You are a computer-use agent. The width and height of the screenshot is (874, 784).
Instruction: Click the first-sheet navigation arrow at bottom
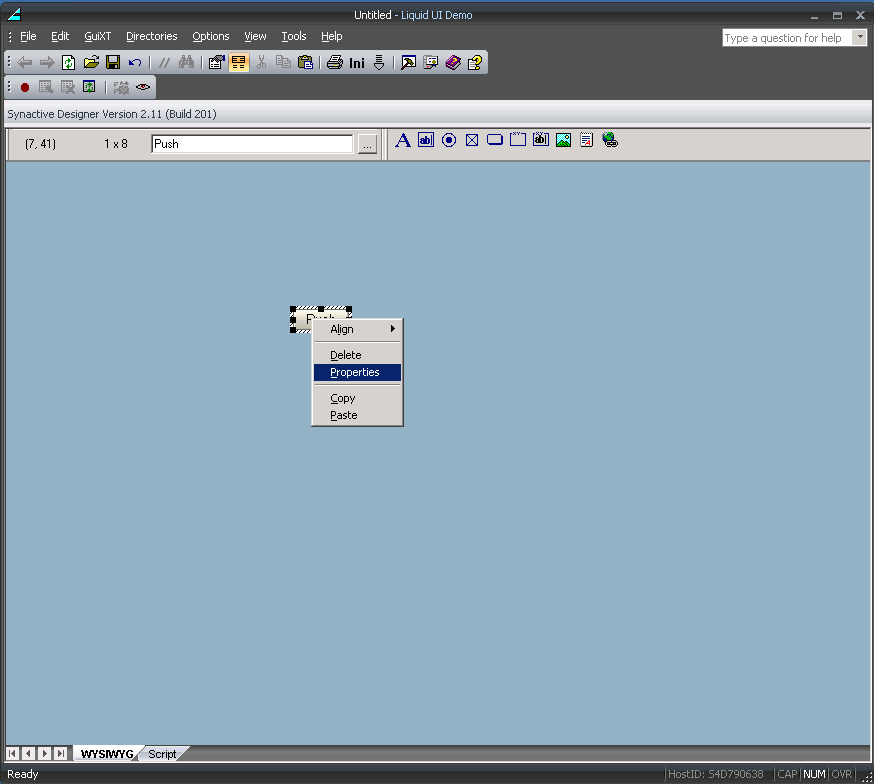(x=13, y=754)
